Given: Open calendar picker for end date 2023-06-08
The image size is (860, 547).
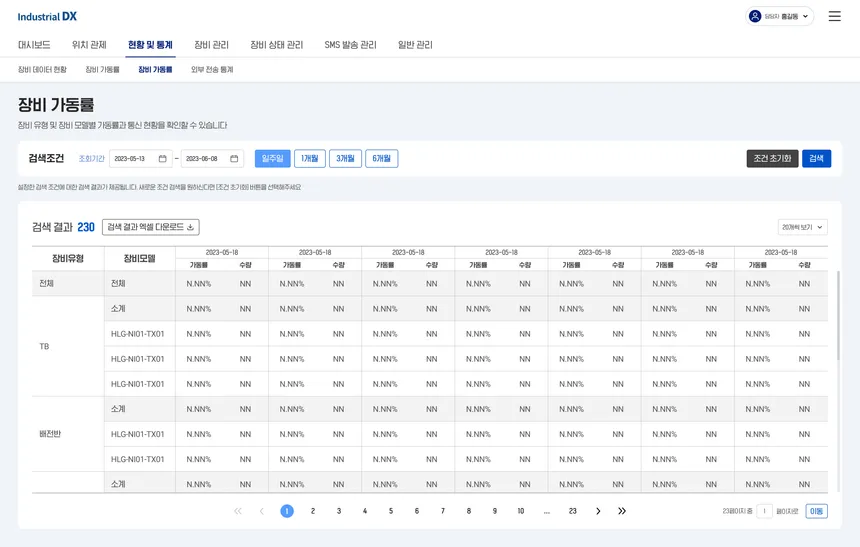Looking at the screenshot, I should (234, 159).
